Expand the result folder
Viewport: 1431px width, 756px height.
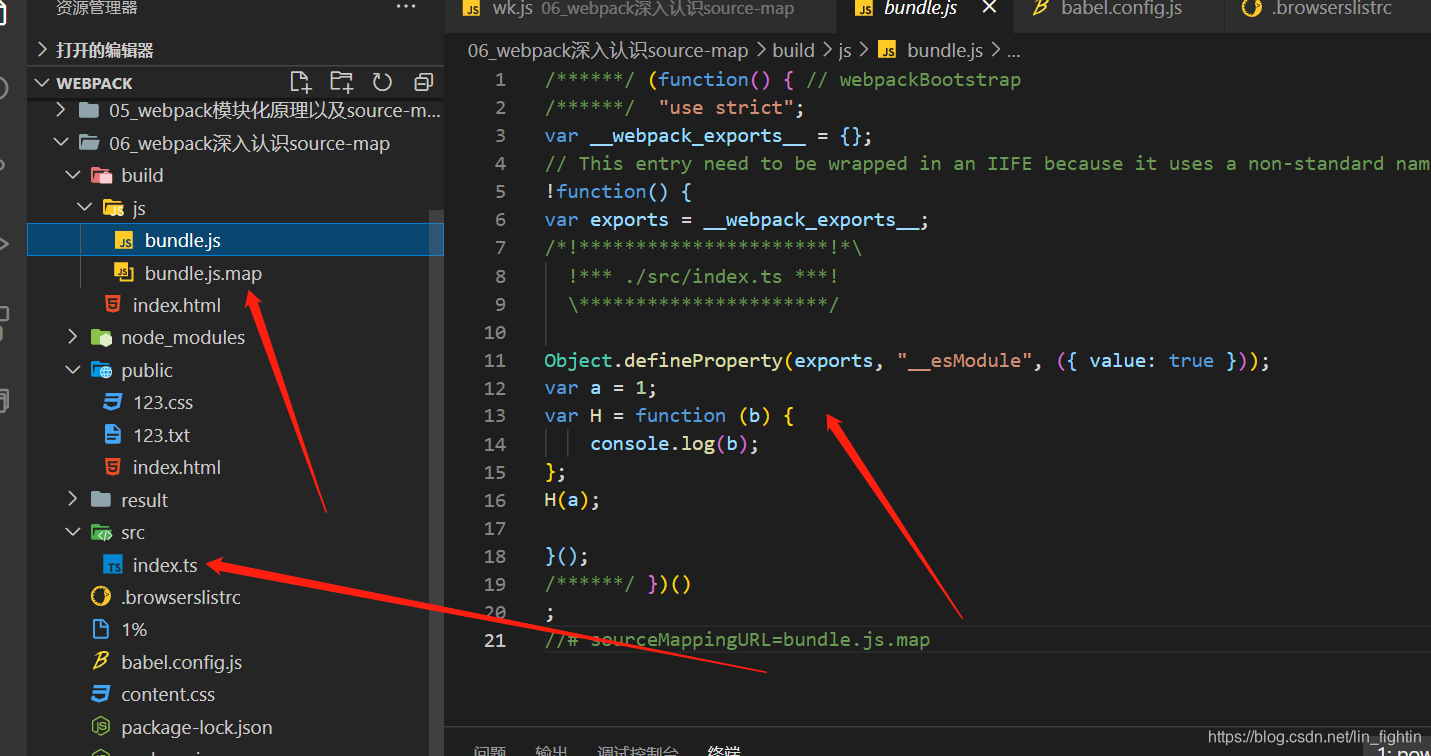pos(73,500)
